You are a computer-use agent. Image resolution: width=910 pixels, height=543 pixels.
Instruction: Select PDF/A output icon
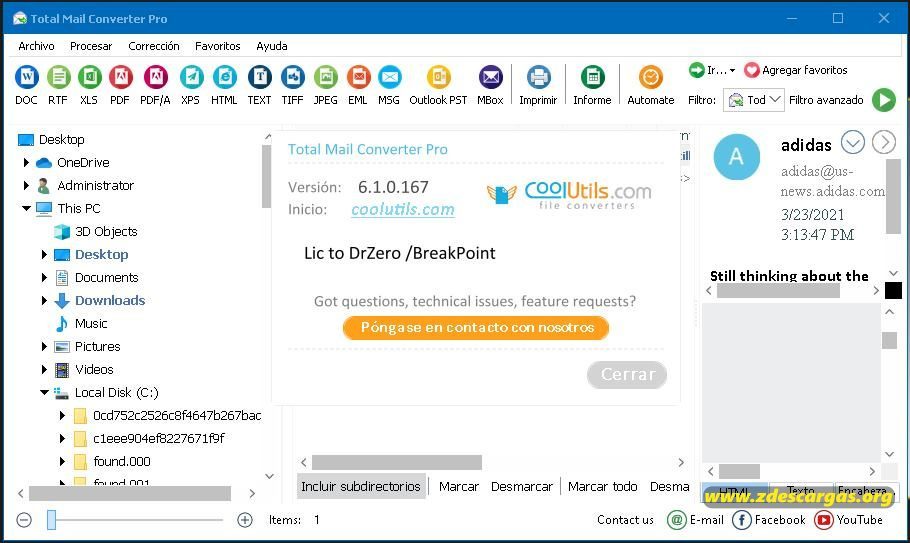pos(156,77)
